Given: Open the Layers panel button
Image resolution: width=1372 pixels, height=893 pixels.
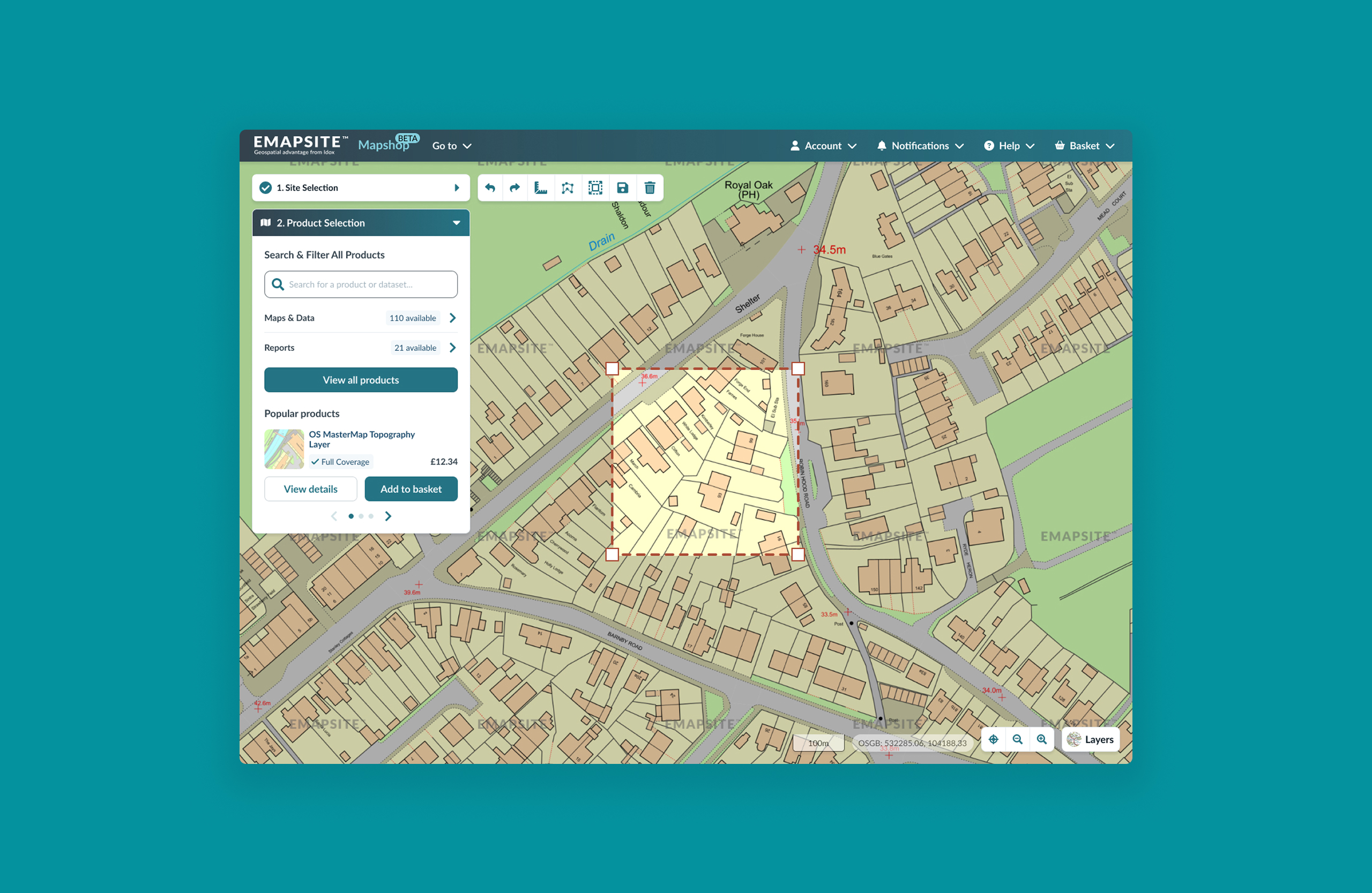Looking at the screenshot, I should 1091,740.
